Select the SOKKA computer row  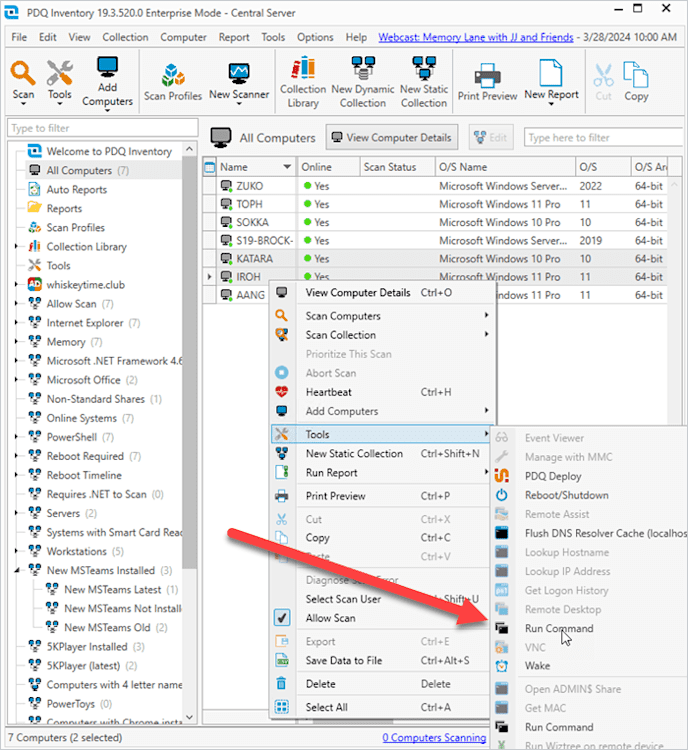(434, 222)
